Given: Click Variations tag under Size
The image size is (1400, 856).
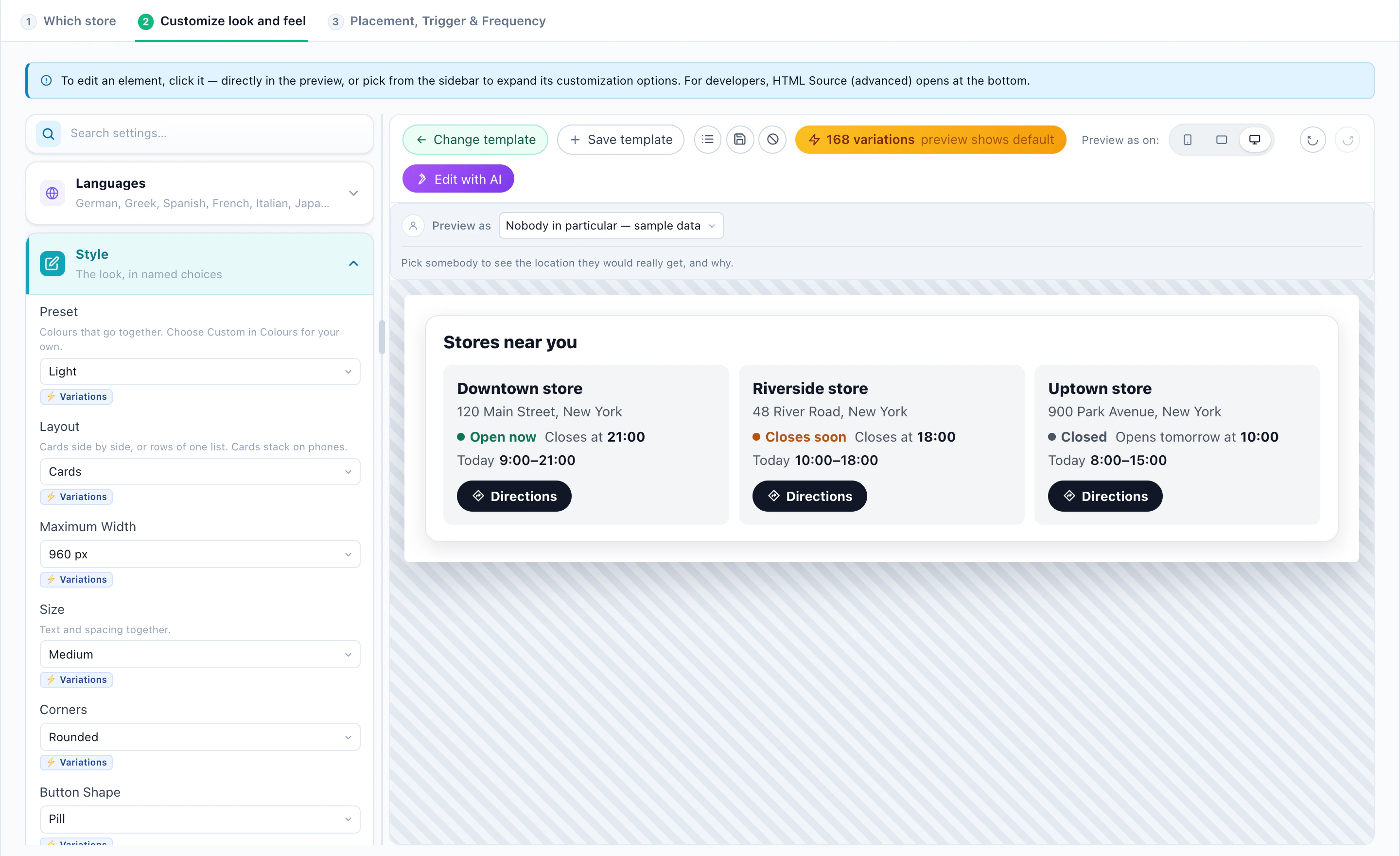Looking at the screenshot, I should [76, 680].
